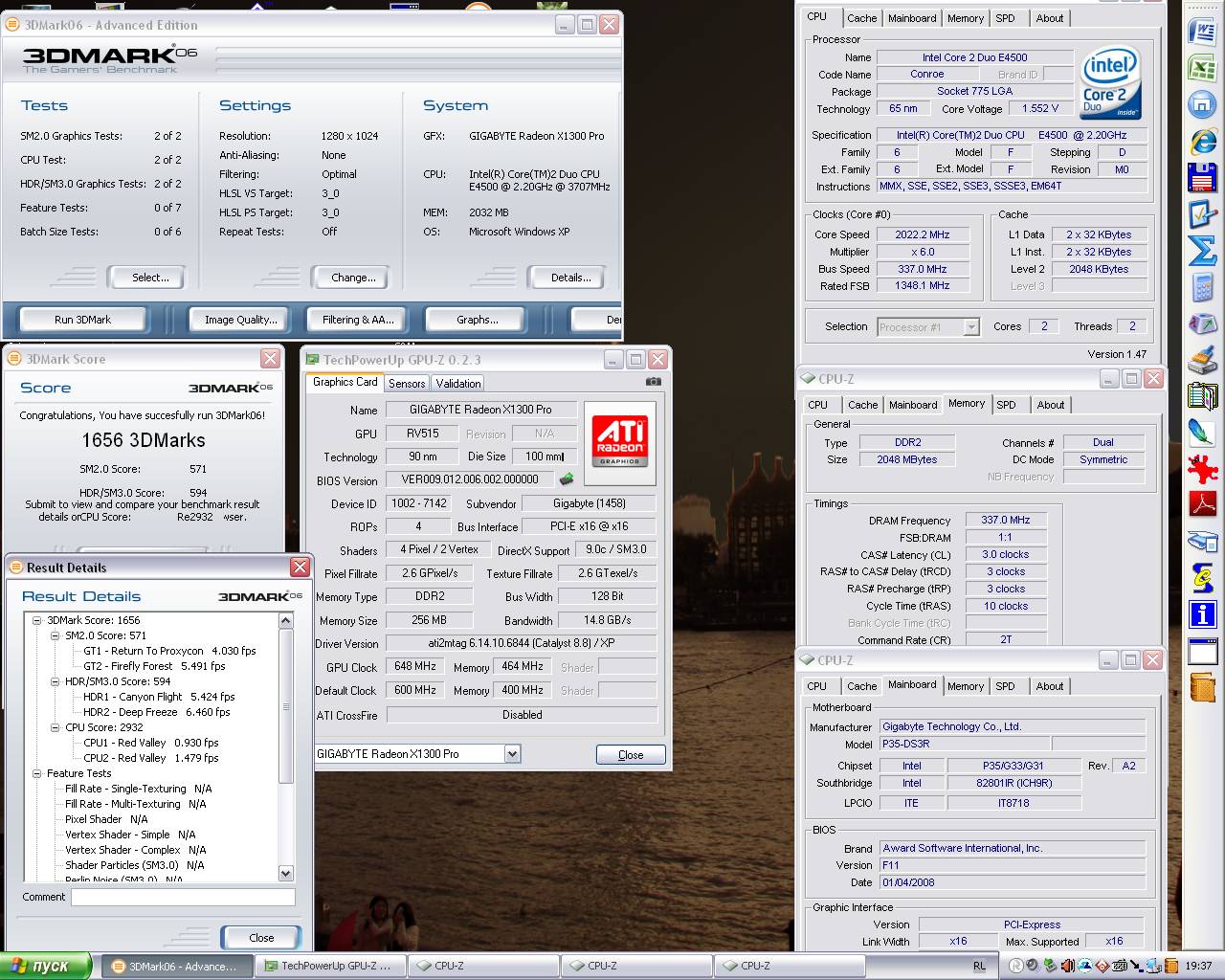
Task: Open the Processor #1 selection dropdown
Action: pos(971,327)
